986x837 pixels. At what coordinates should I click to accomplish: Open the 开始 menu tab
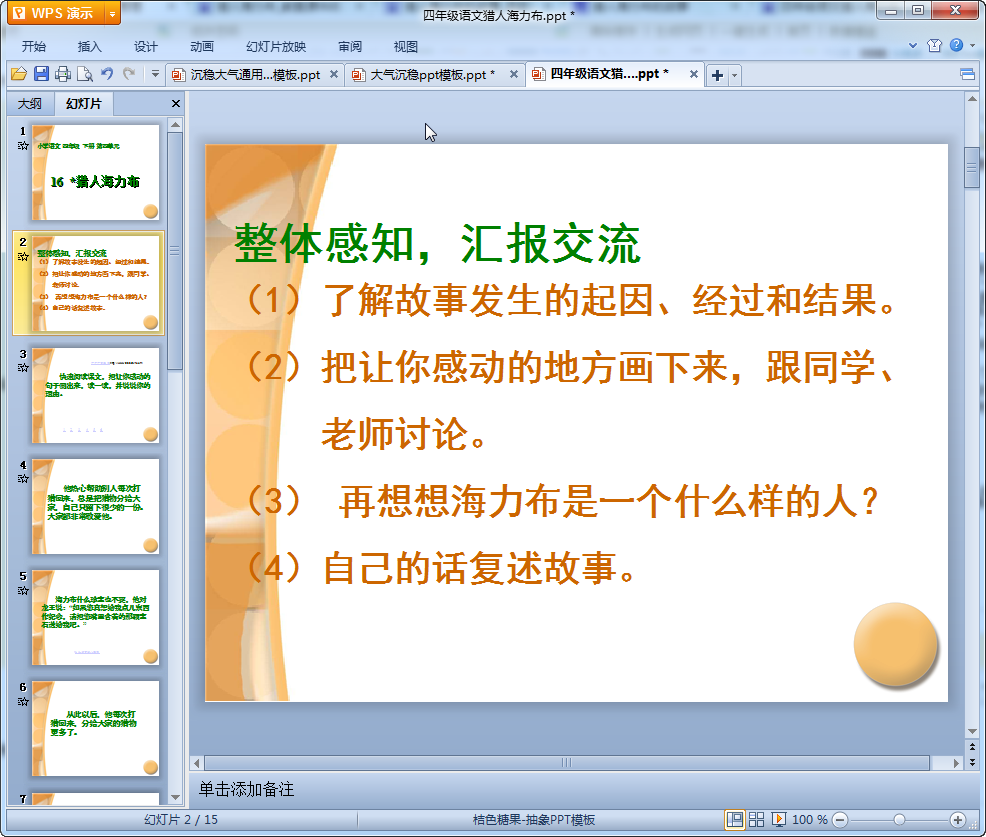(x=34, y=47)
